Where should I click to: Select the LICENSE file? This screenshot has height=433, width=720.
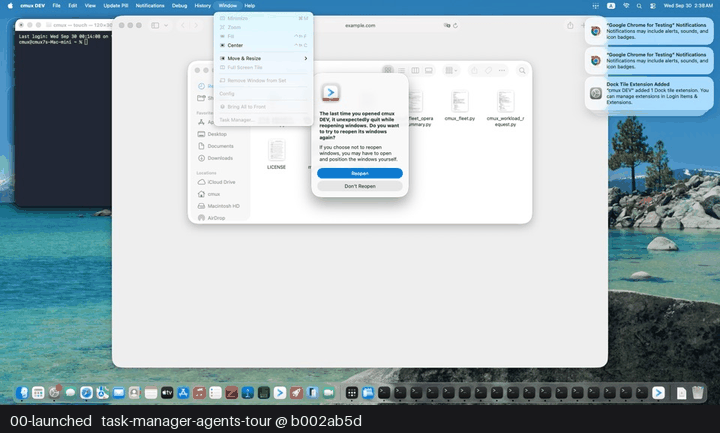pyautogui.click(x=276, y=154)
